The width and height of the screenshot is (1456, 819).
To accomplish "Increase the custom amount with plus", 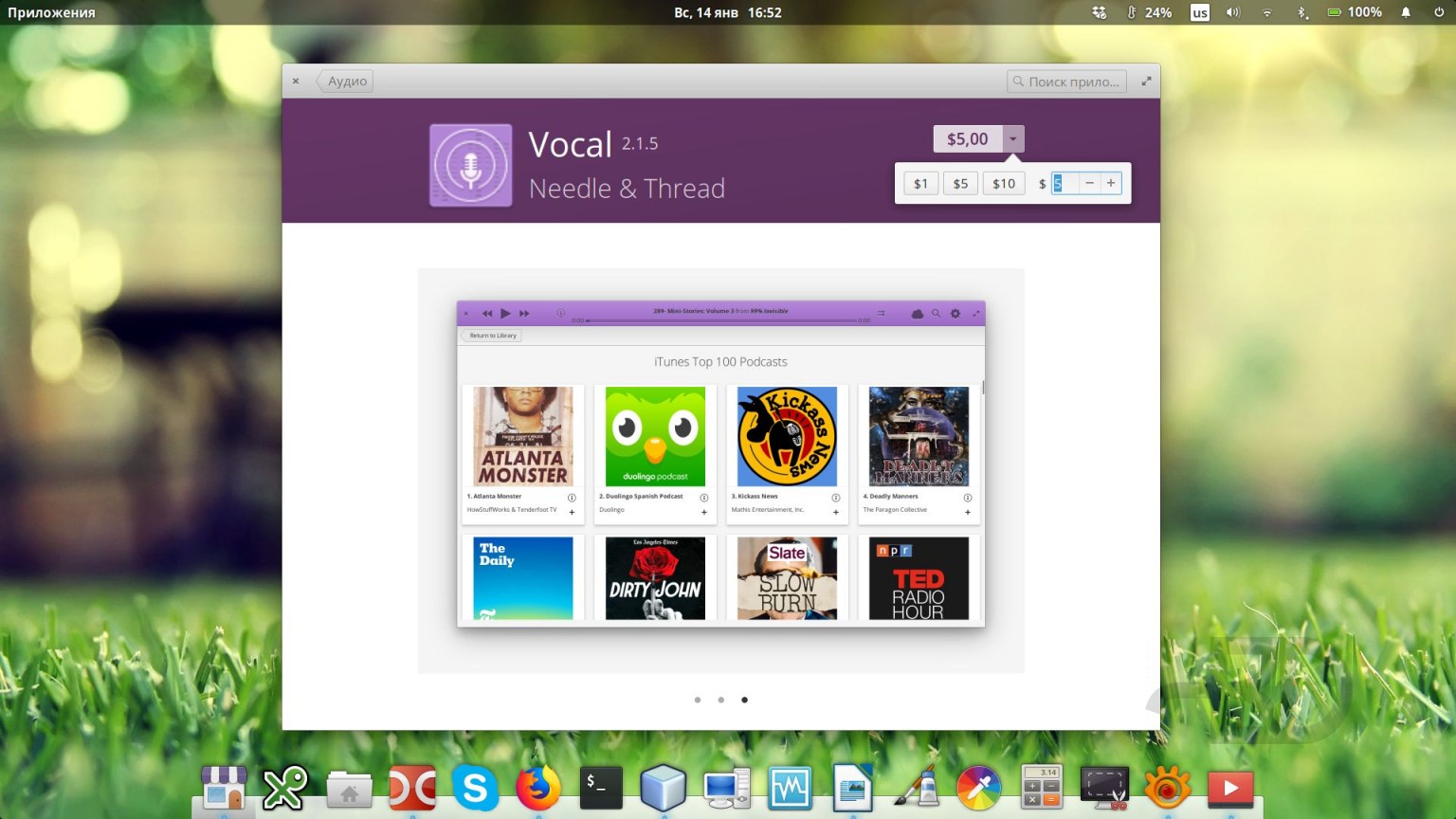I will pyautogui.click(x=1111, y=184).
